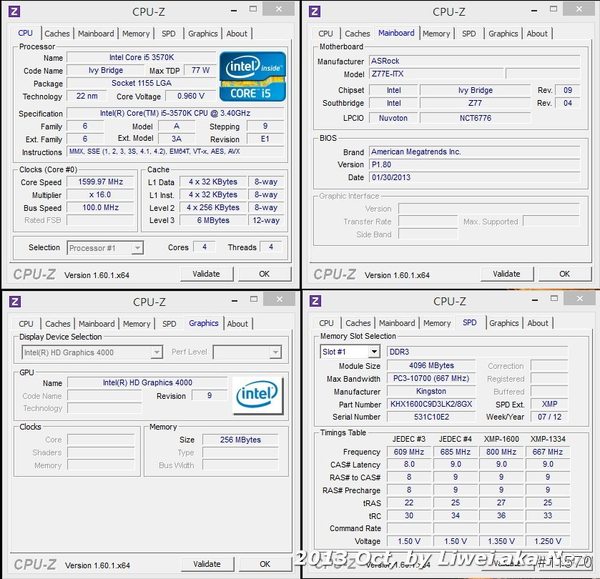The image size is (600, 579).
Task: Click processor Name field Intel Core i5 3570K
Action: point(142,57)
